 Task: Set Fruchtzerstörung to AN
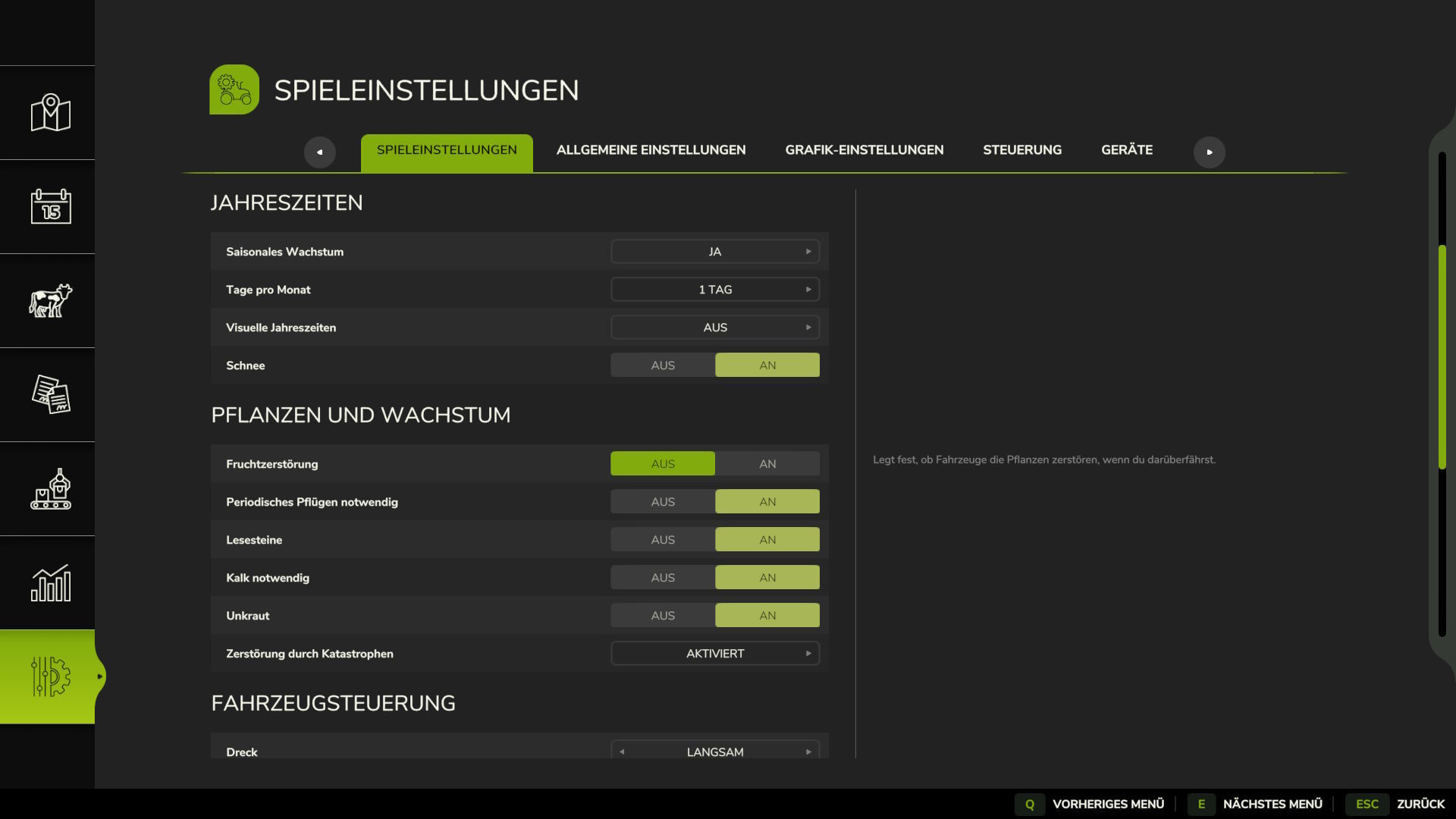[x=767, y=464]
